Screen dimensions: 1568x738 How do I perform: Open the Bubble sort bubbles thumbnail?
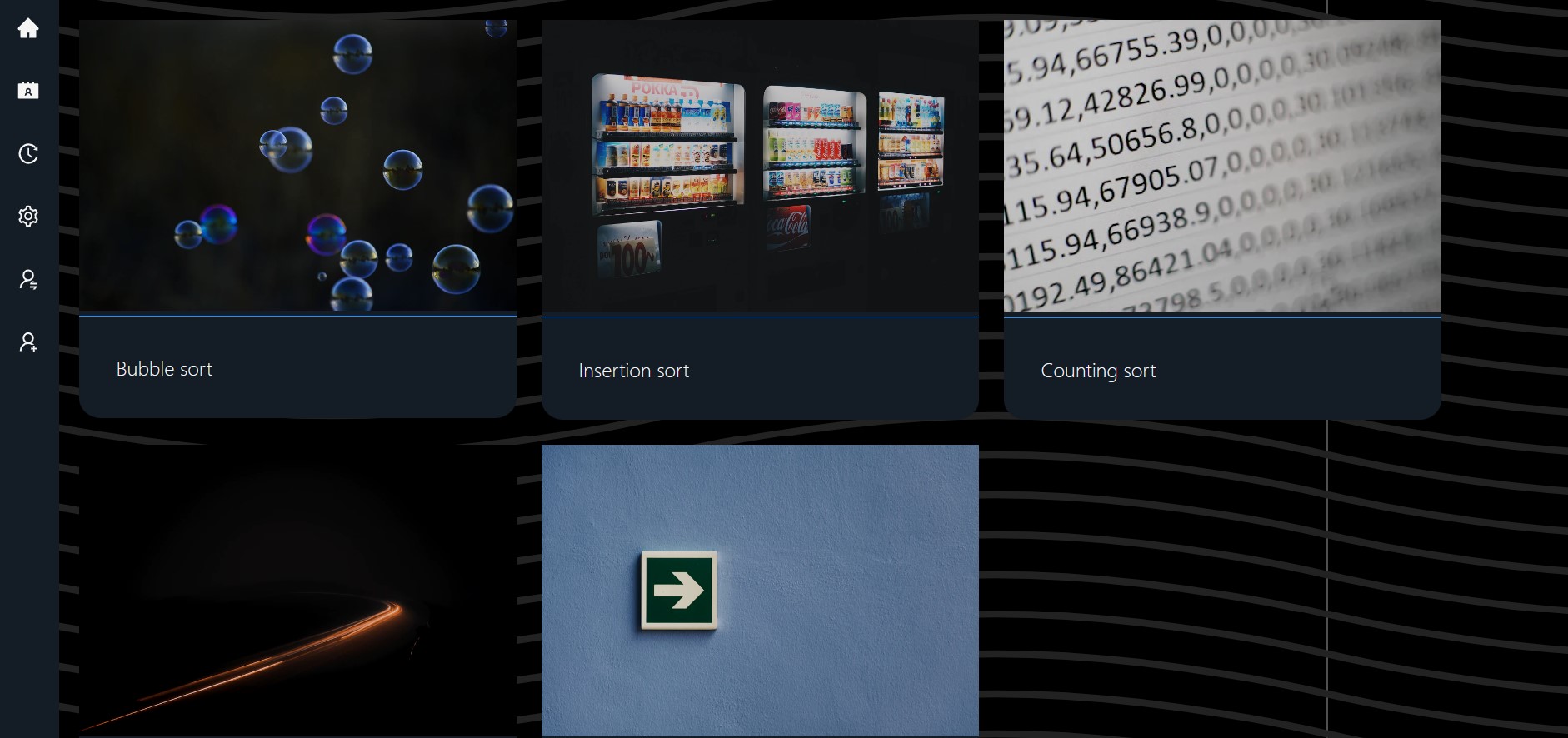(x=297, y=166)
